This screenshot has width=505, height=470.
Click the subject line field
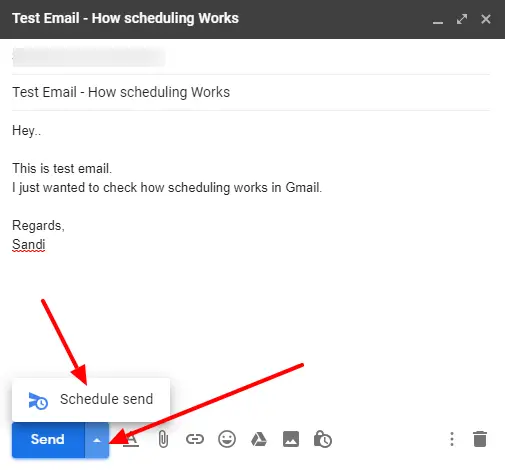click(x=251, y=92)
